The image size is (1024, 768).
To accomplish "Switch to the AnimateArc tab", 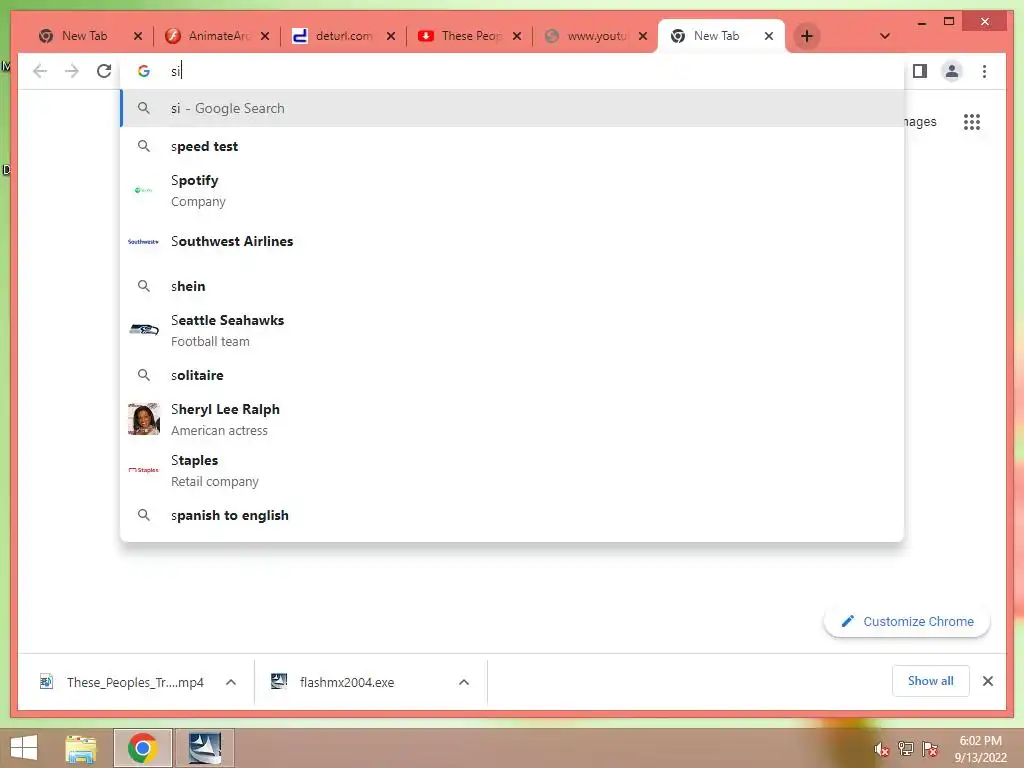I will [x=217, y=36].
